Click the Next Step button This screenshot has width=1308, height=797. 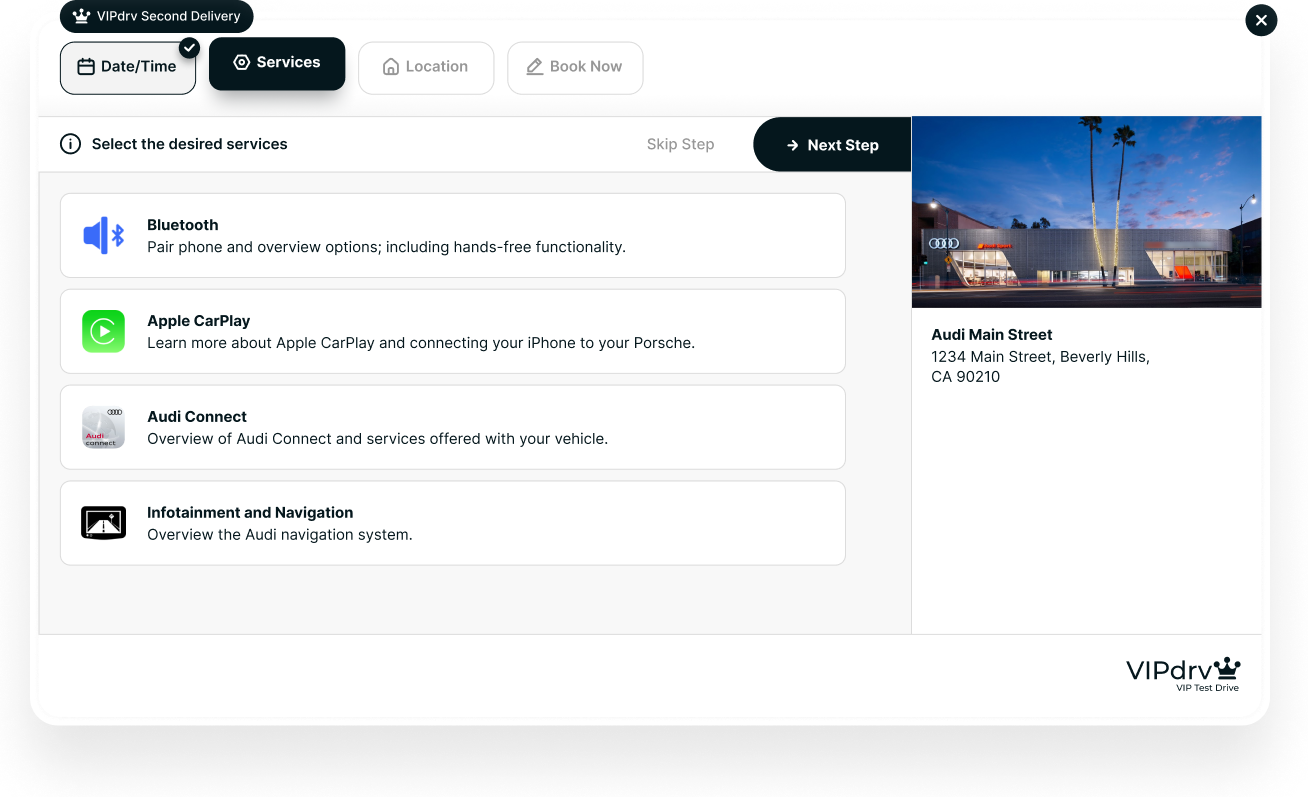pyautogui.click(x=832, y=145)
